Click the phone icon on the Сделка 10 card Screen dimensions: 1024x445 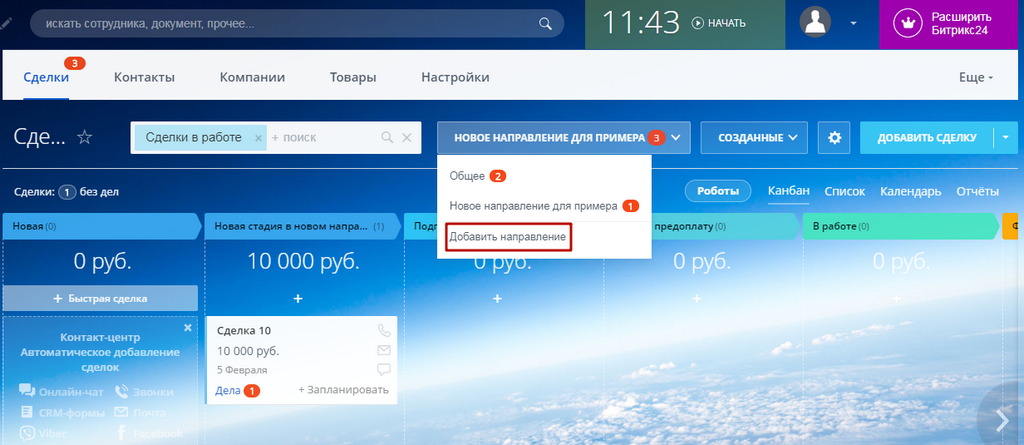pyautogui.click(x=384, y=330)
